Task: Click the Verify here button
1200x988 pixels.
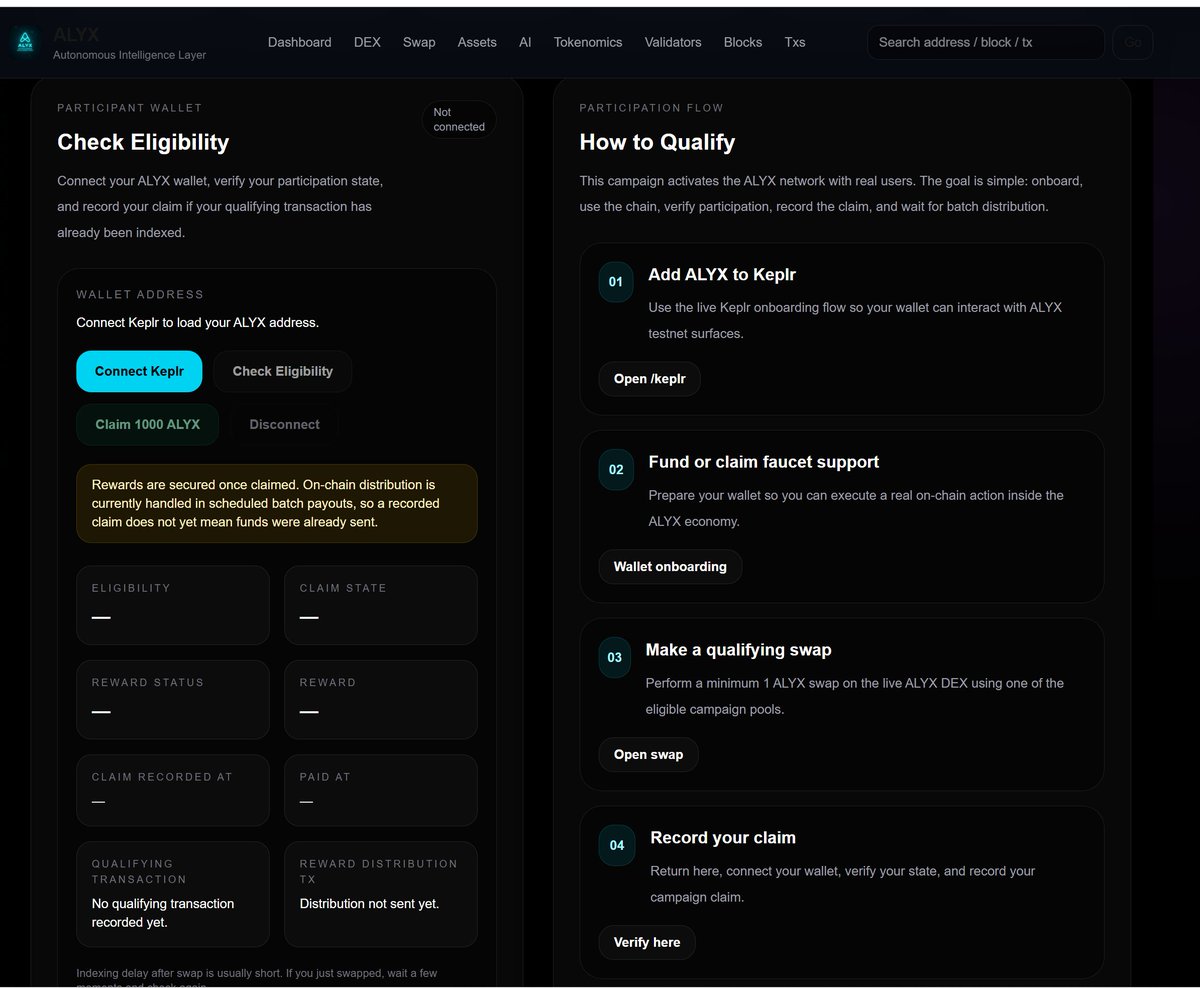Action: pos(647,942)
